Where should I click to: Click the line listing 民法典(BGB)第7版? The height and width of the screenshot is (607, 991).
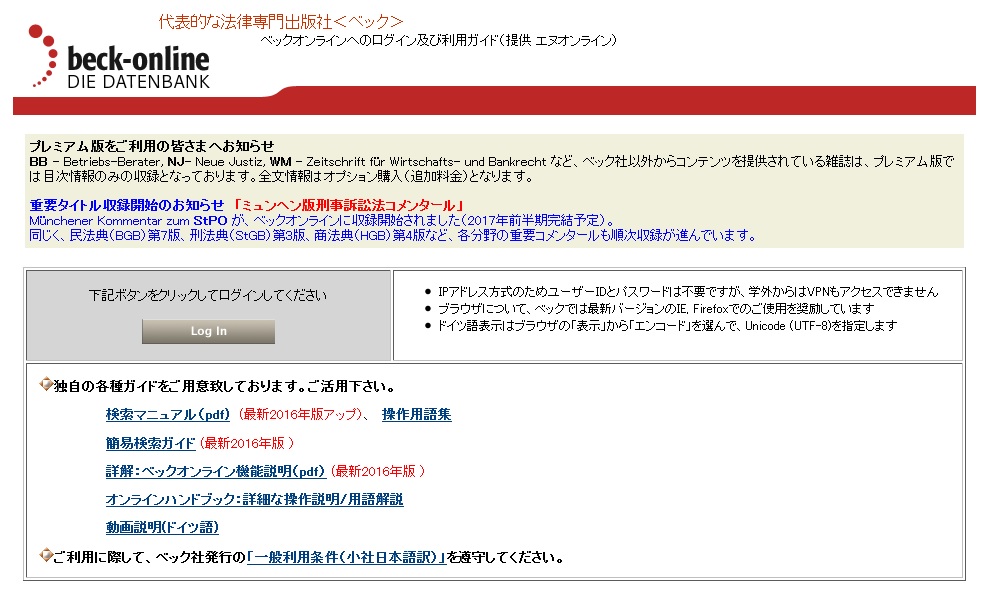[x=393, y=236]
